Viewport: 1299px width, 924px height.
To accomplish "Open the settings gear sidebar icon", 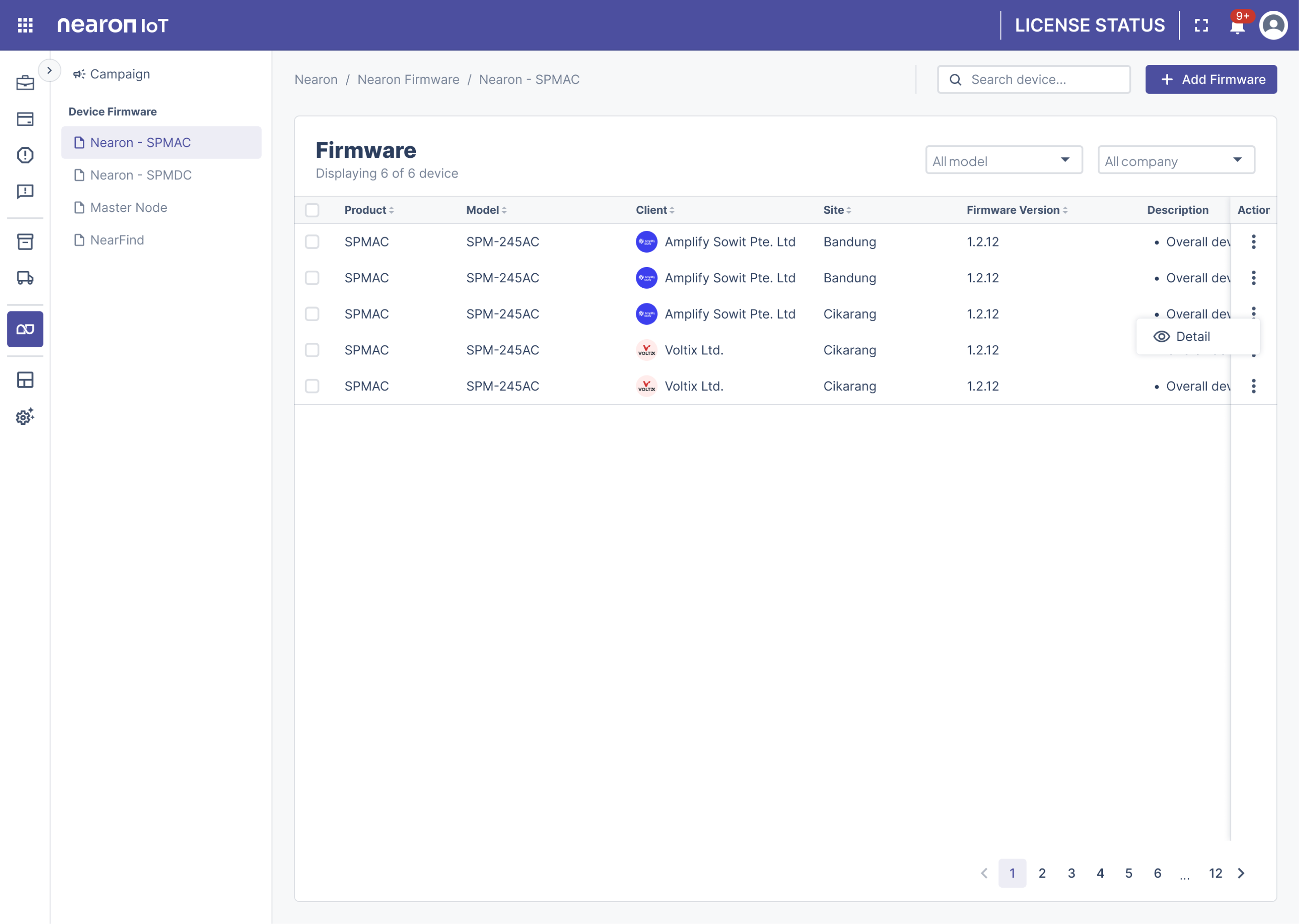I will [25, 416].
